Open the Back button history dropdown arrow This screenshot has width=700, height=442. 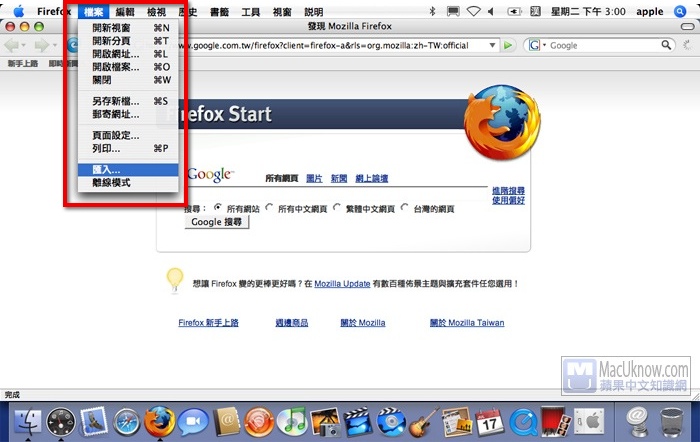click(24, 45)
